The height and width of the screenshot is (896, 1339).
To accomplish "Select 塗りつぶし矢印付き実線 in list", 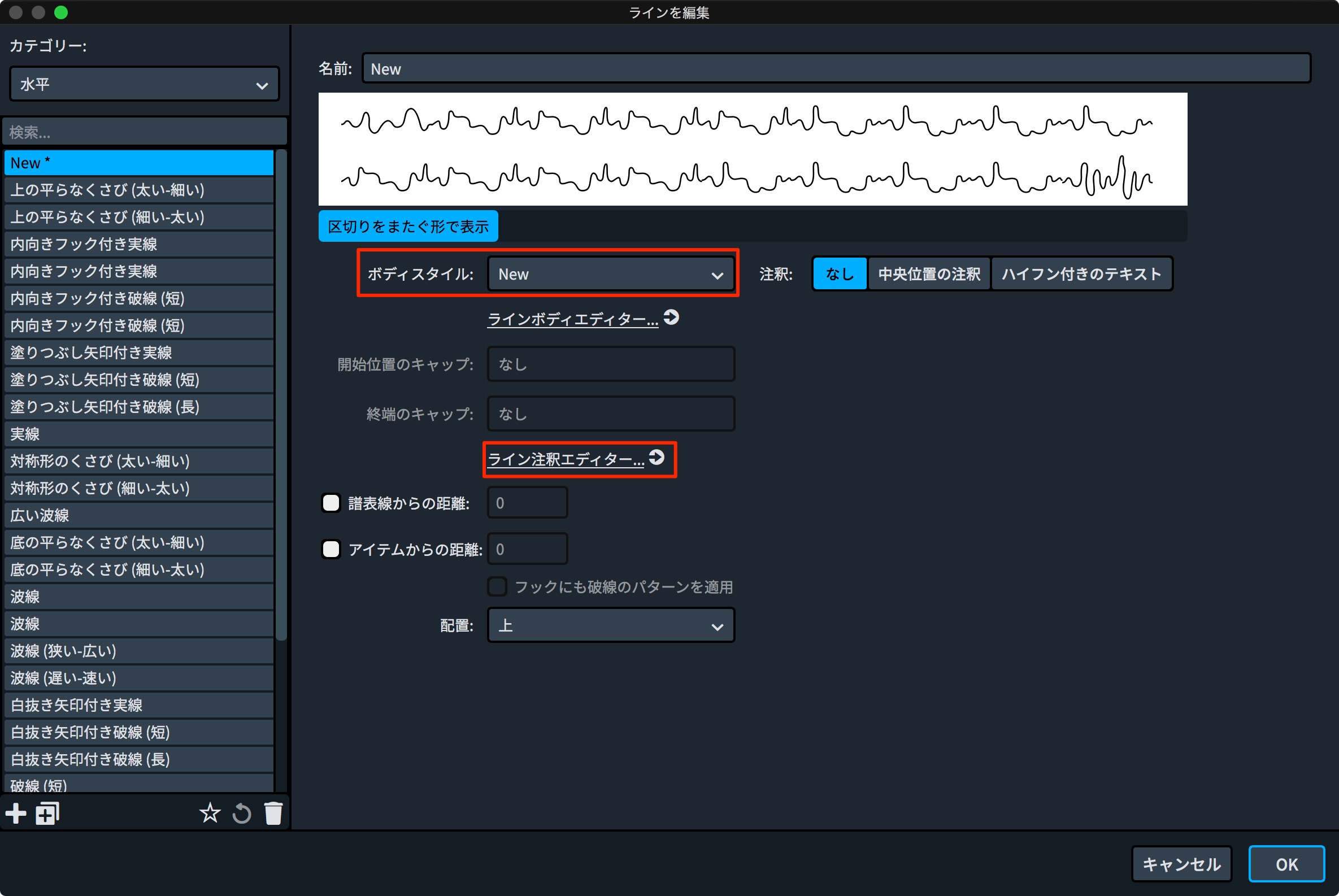I will [x=139, y=353].
